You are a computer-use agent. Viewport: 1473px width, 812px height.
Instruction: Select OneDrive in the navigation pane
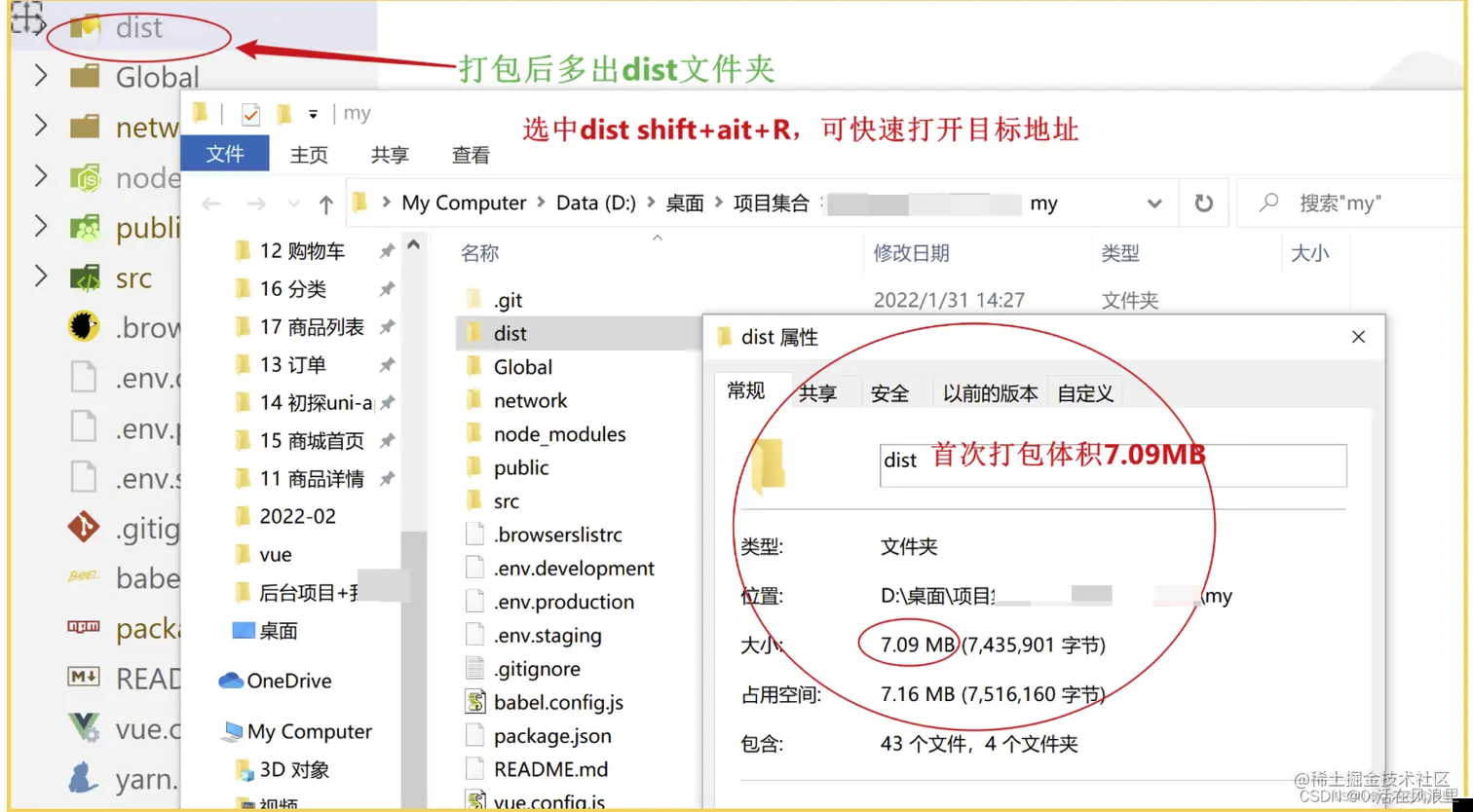289,681
